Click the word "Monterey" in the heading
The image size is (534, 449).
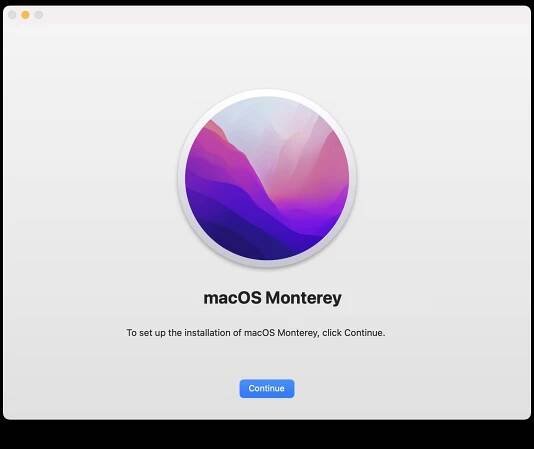(x=303, y=298)
